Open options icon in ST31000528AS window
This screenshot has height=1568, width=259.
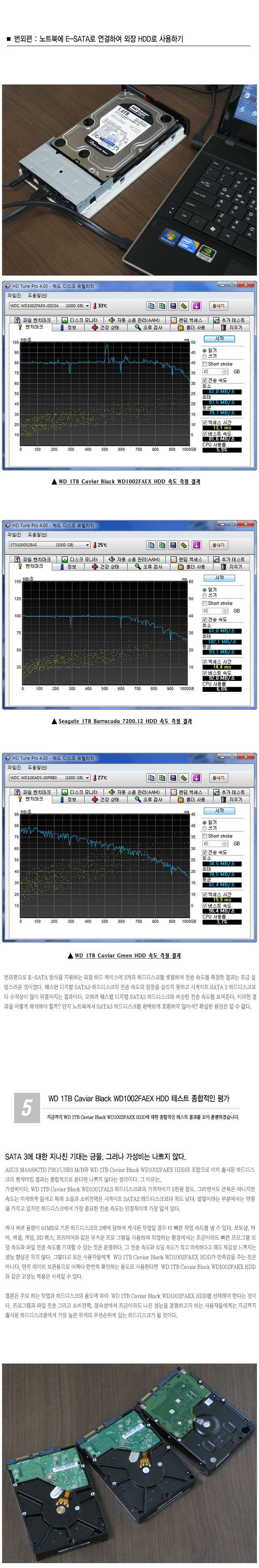pos(185,545)
